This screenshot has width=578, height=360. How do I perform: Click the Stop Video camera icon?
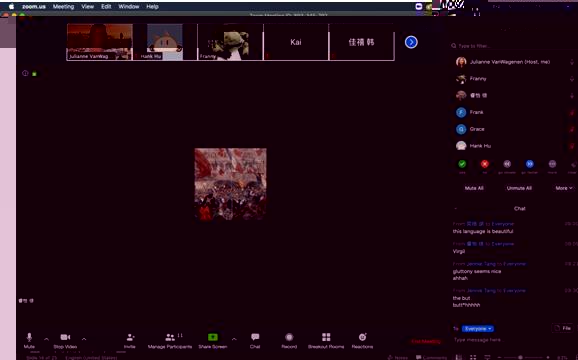(65, 337)
